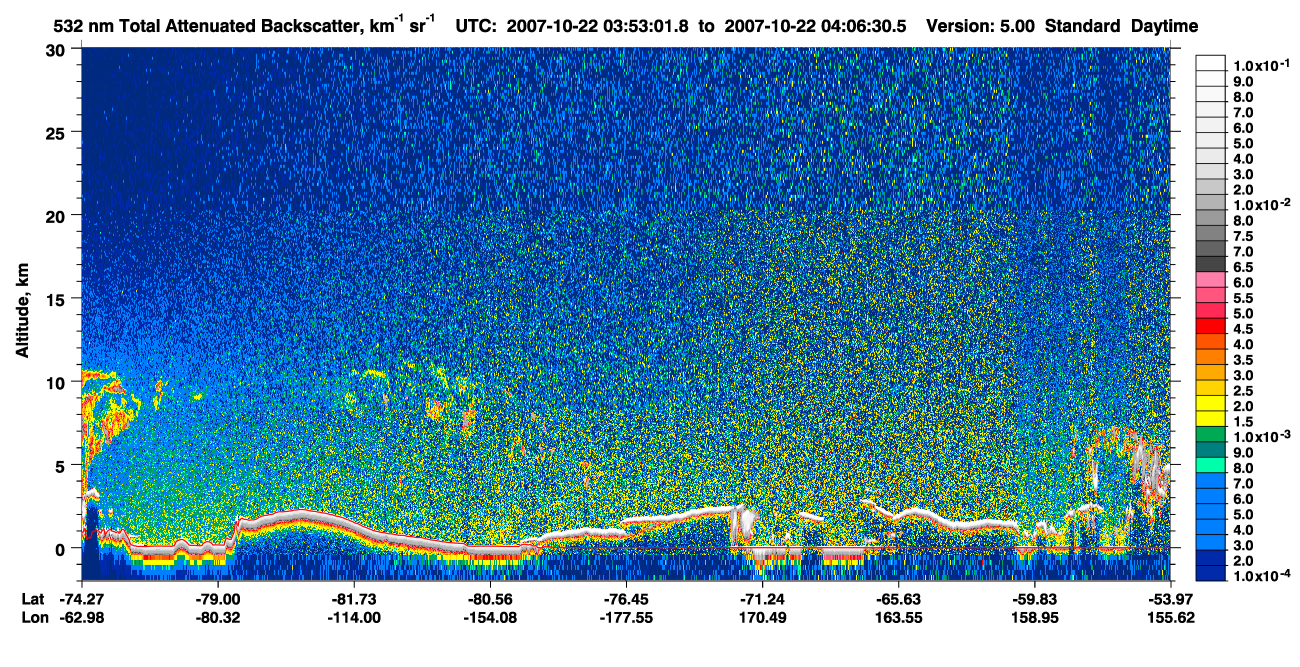Click longitude value '-114.00'
This screenshot has height=667, width=1300.
point(355,618)
